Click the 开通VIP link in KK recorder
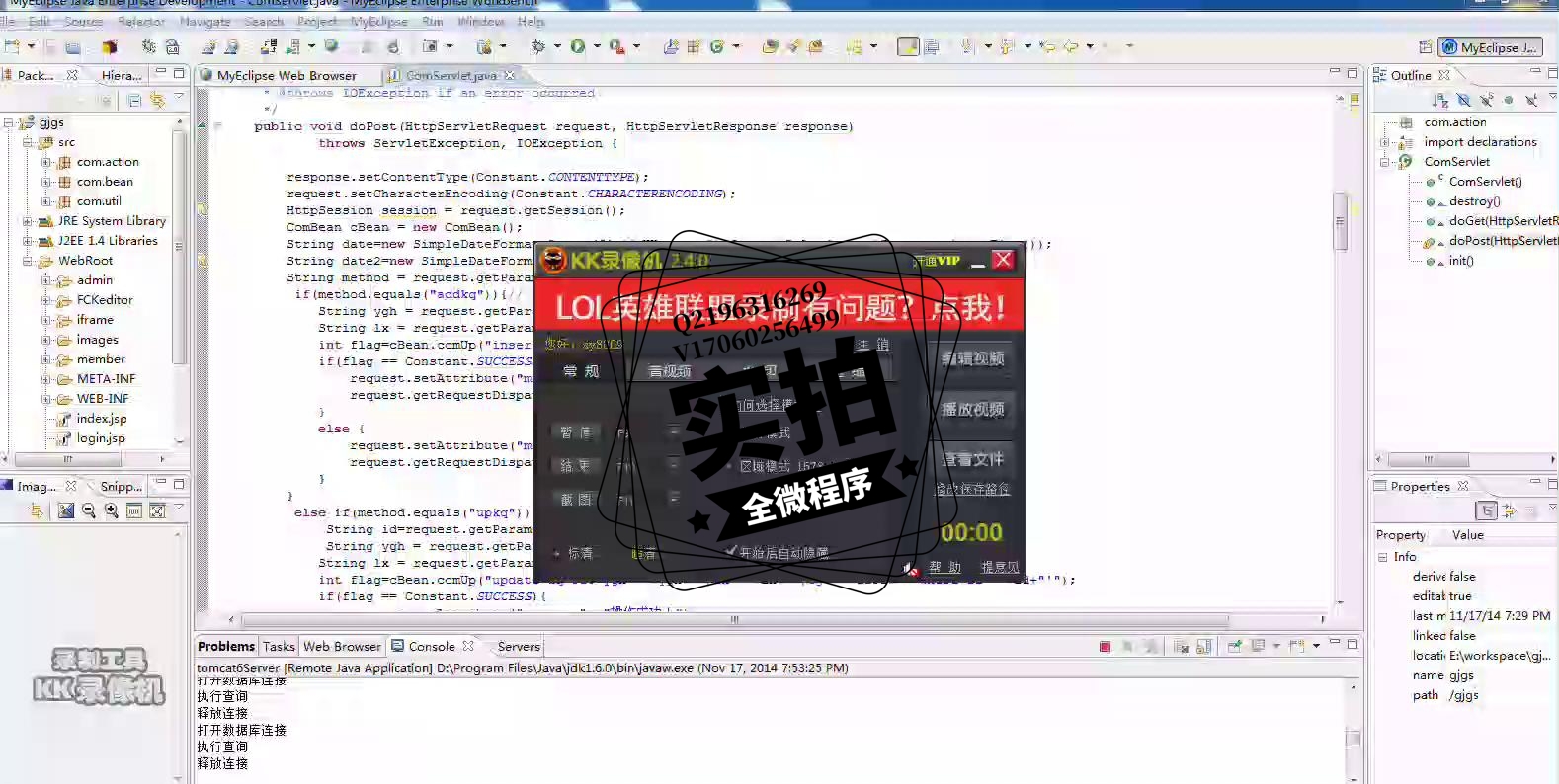Viewport: 1559px width, 784px height. [x=937, y=261]
